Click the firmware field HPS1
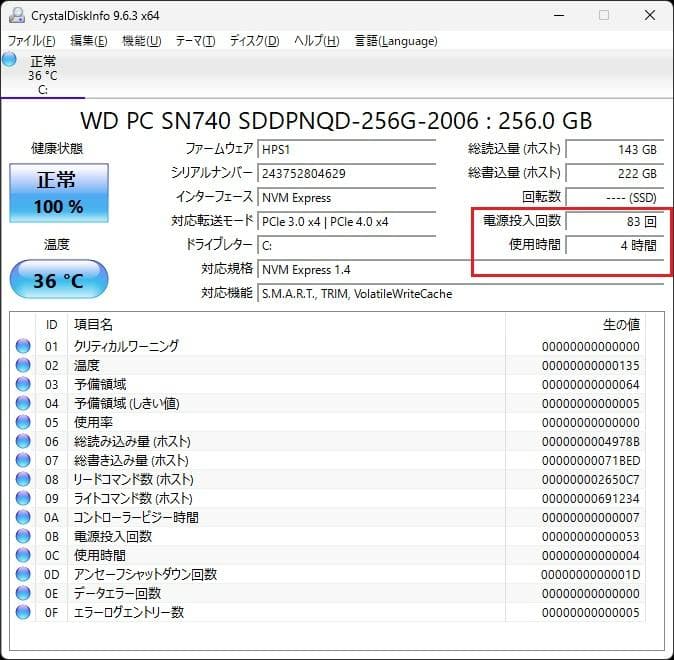This screenshot has height=660, width=674. [x=346, y=150]
